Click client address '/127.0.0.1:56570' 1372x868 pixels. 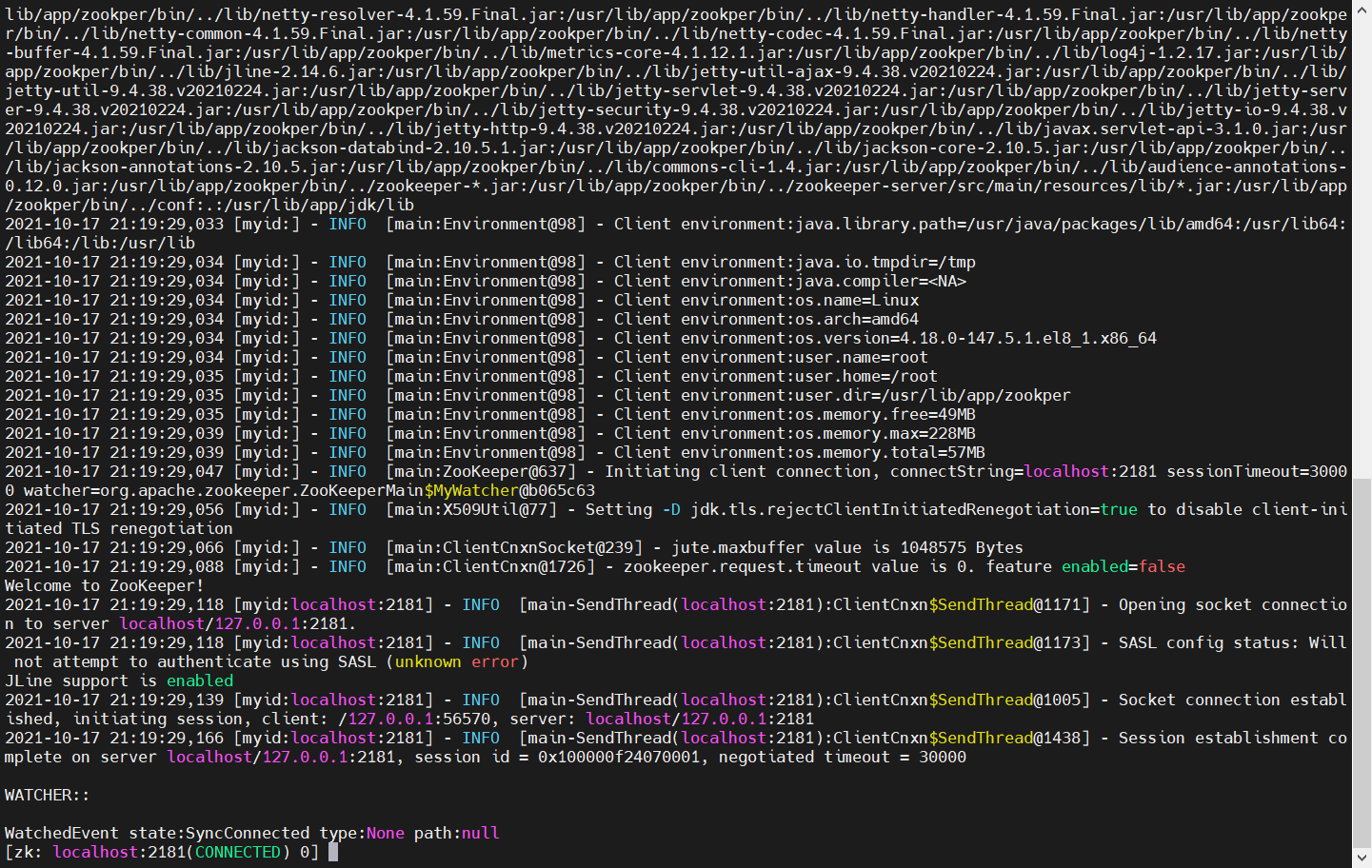(x=414, y=719)
